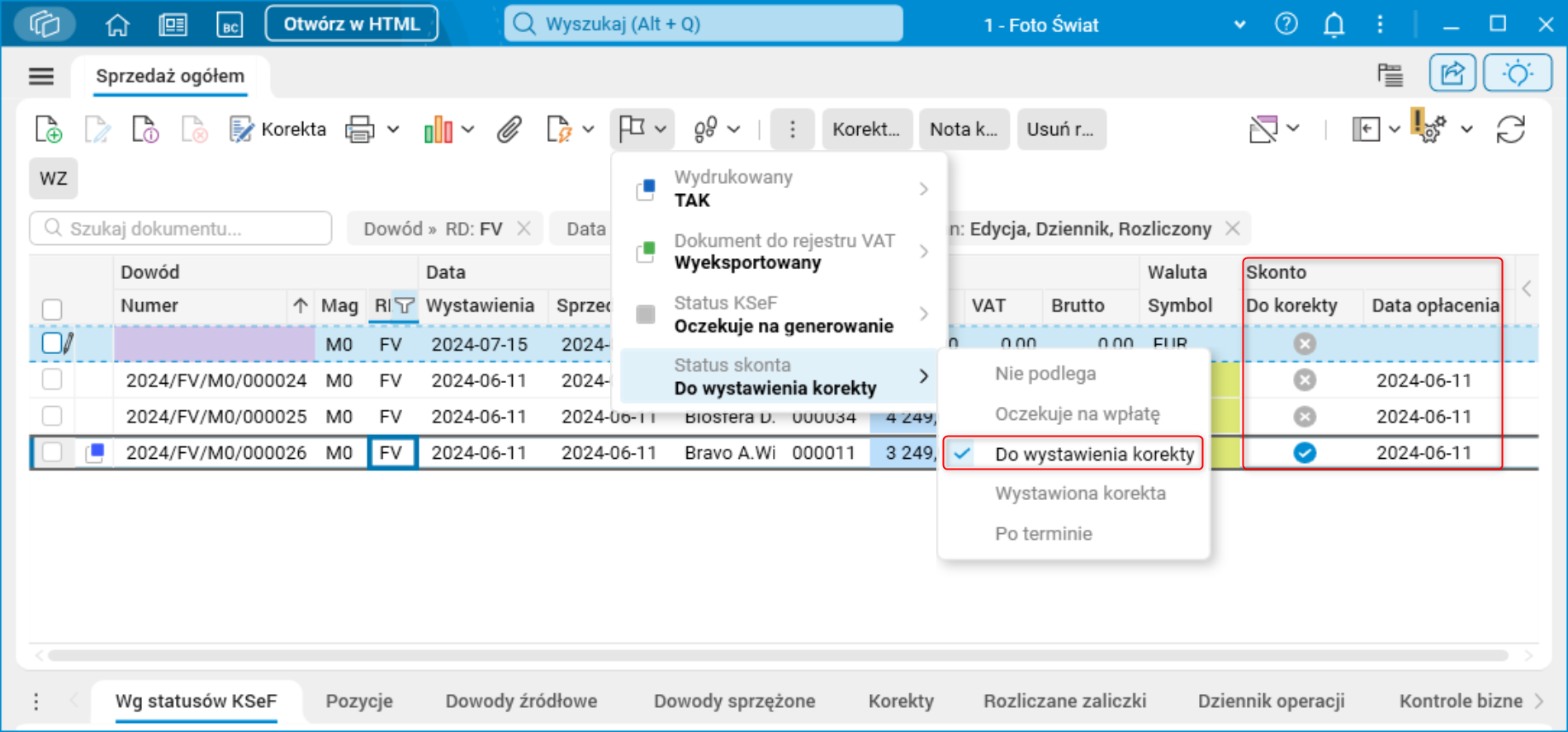Tick the select-all header checkbox

pyautogui.click(x=52, y=309)
